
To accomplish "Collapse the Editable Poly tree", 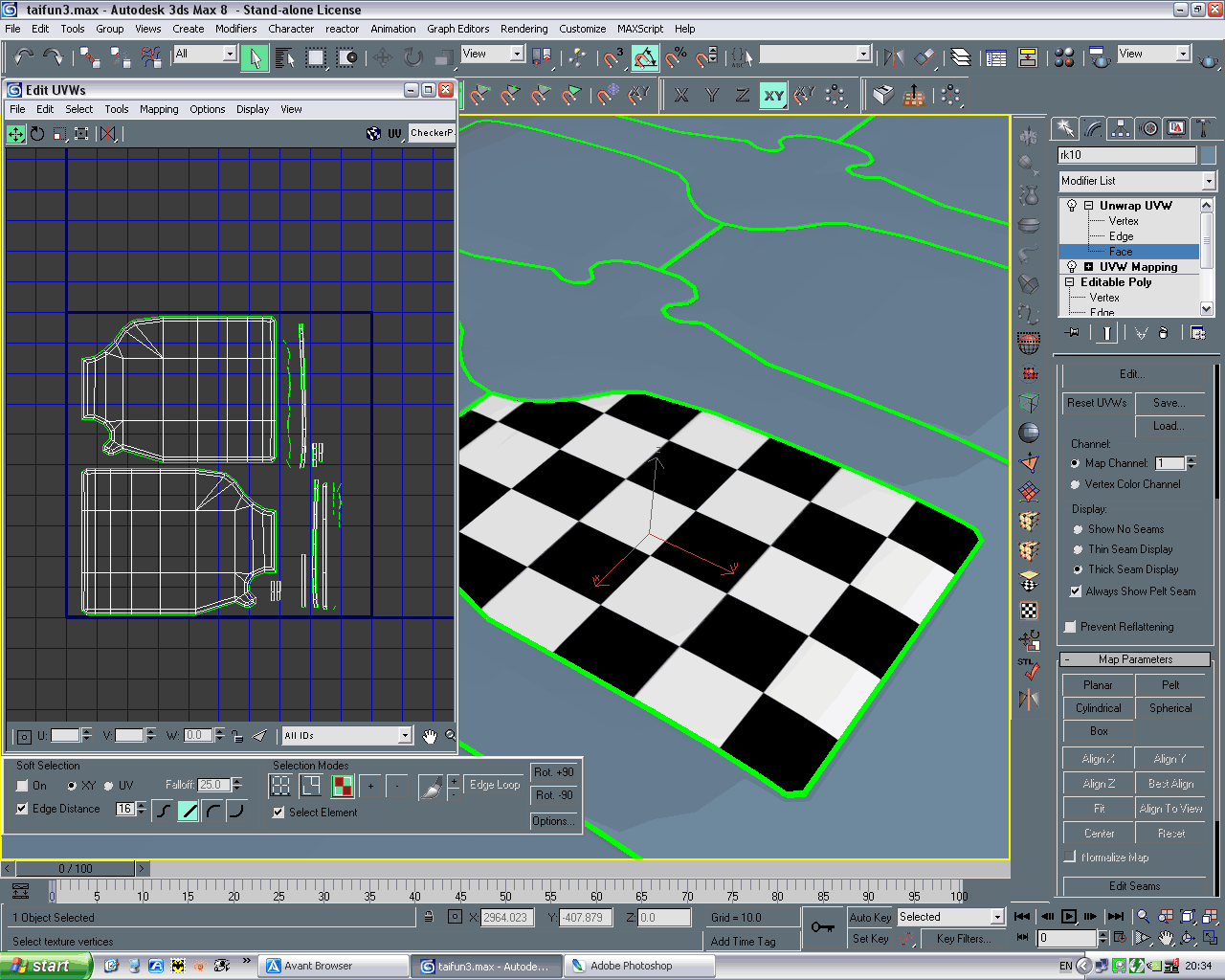I will 1070,282.
